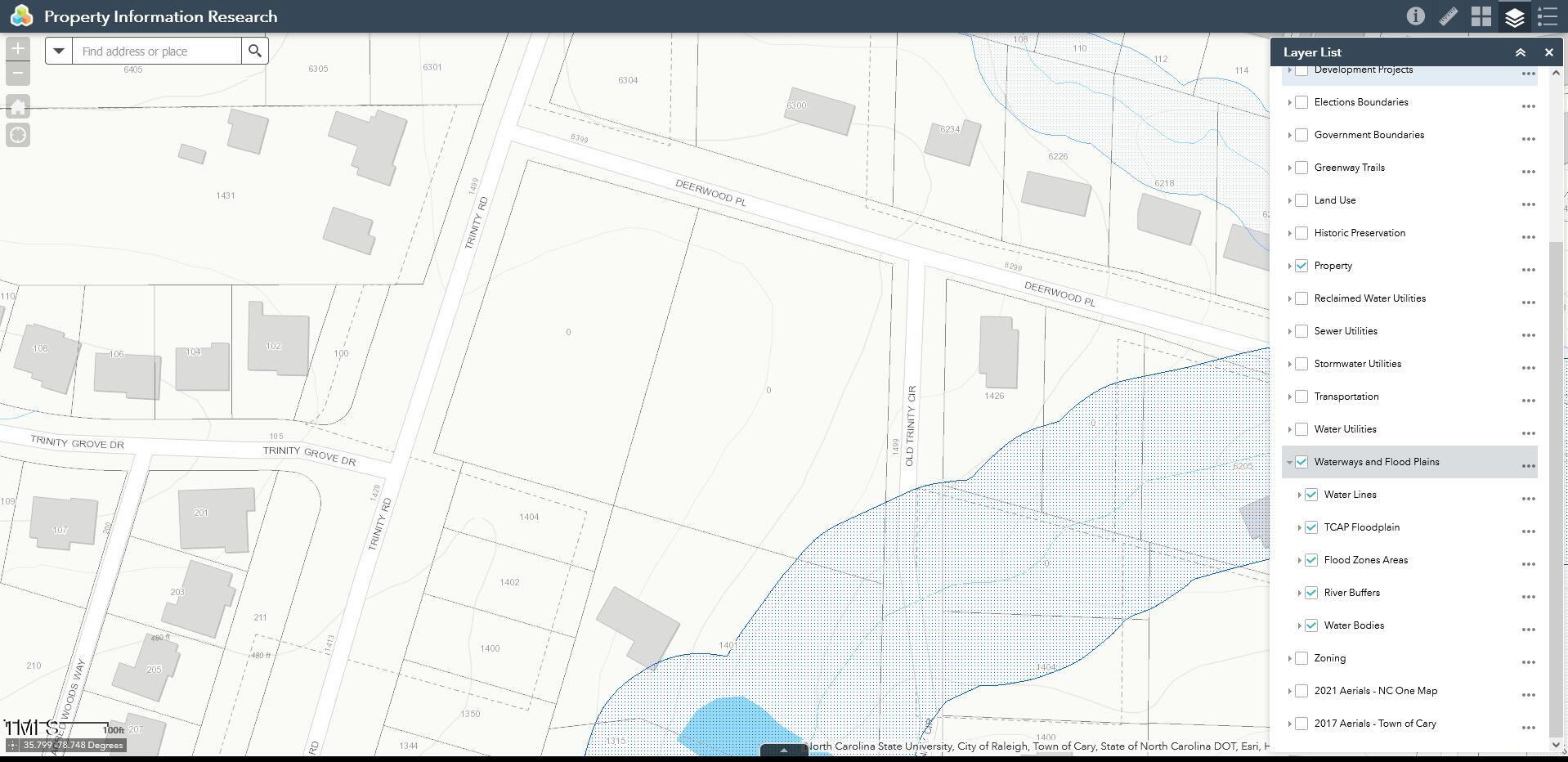Screen dimensions: 1568x762
Task: Expand the Transportation layer group
Action: pos(1289,397)
